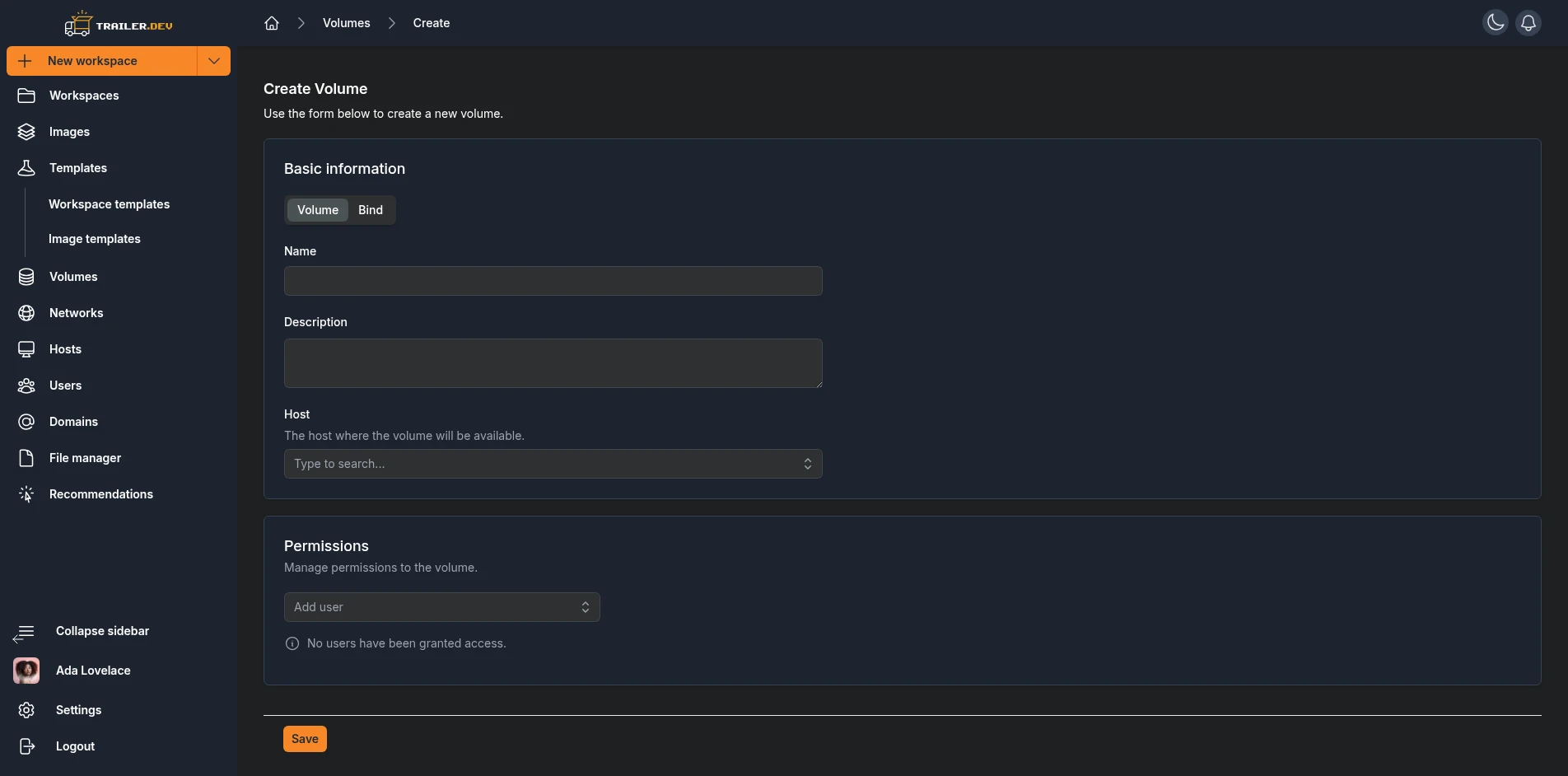Click the Volumes database icon
This screenshot has height=776, width=1568.
[26, 277]
